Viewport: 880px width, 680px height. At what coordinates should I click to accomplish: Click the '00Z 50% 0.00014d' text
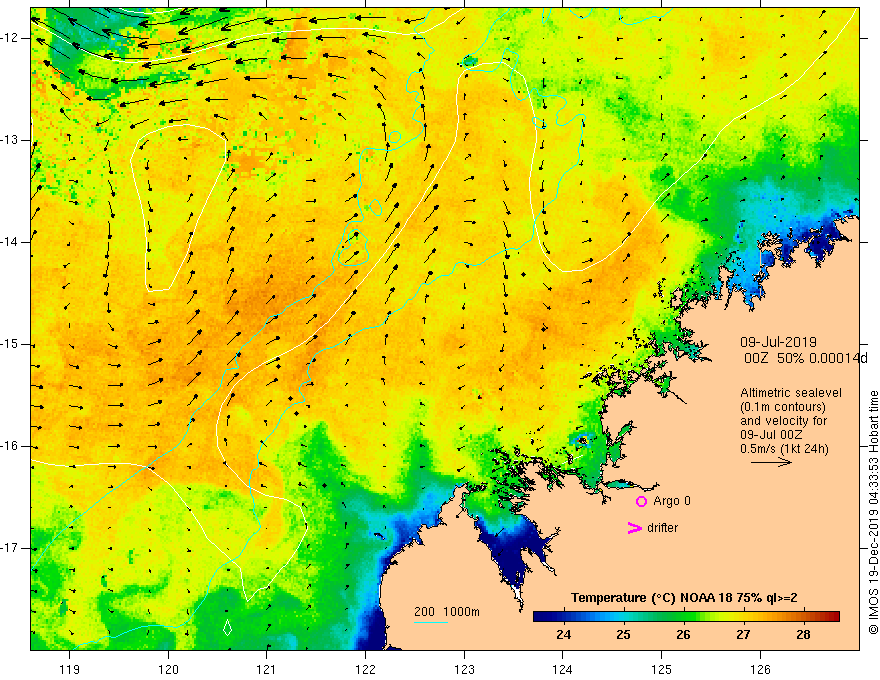(x=805, y=359)
